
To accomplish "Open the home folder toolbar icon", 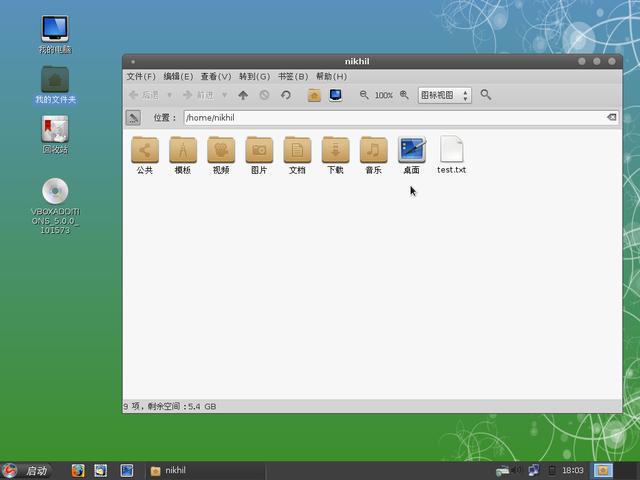I will tap(314, 95).
